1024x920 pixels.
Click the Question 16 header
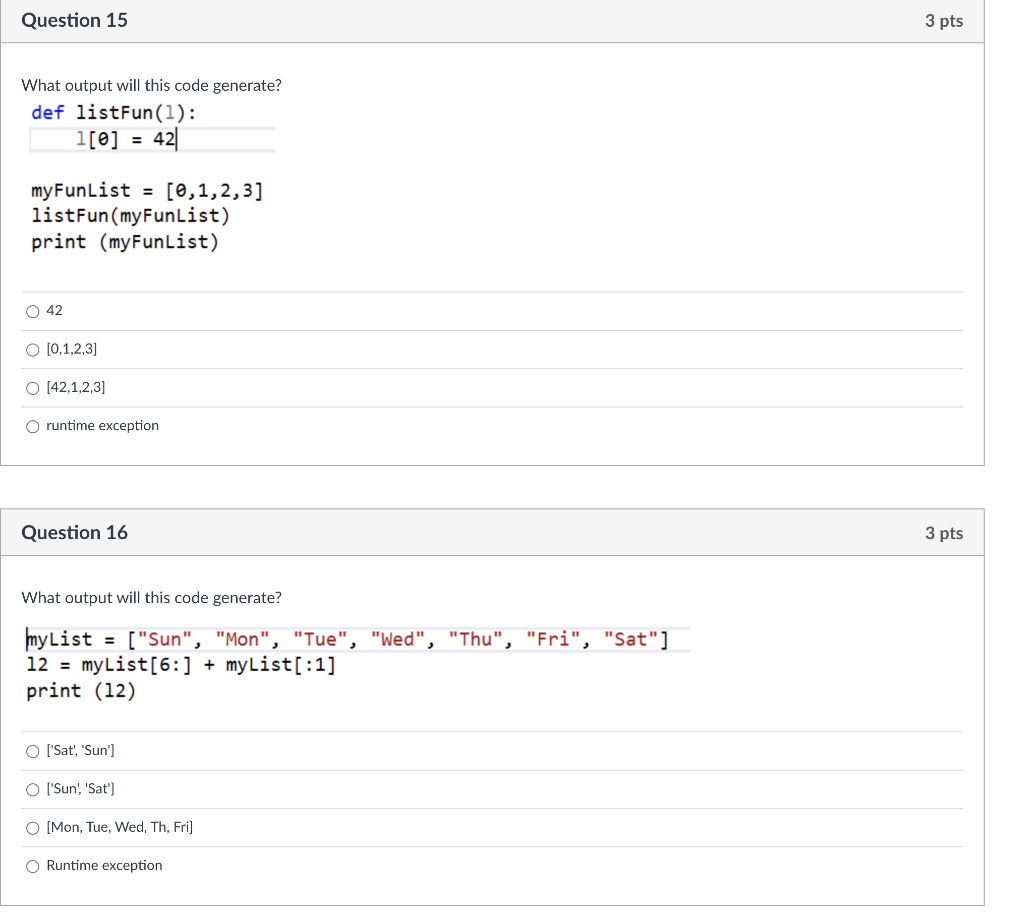coord(74,533)
